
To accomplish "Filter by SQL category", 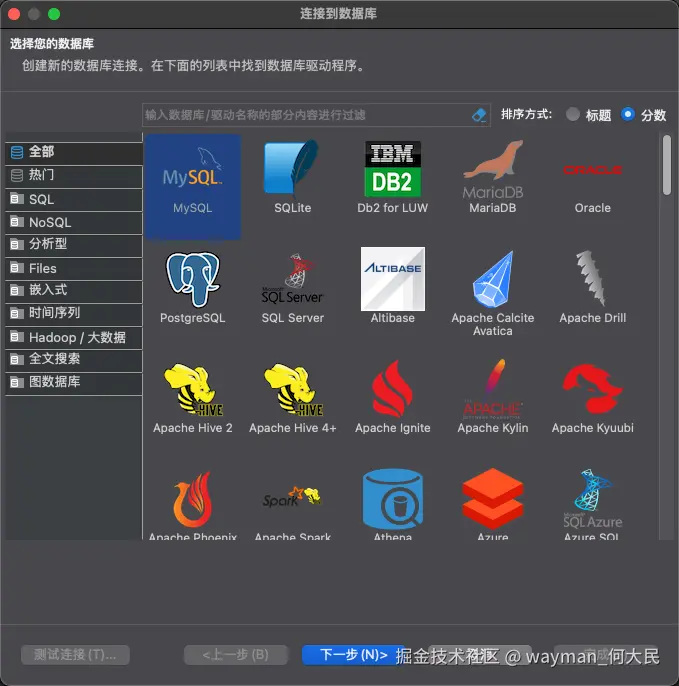I will (x=74, y=200).
